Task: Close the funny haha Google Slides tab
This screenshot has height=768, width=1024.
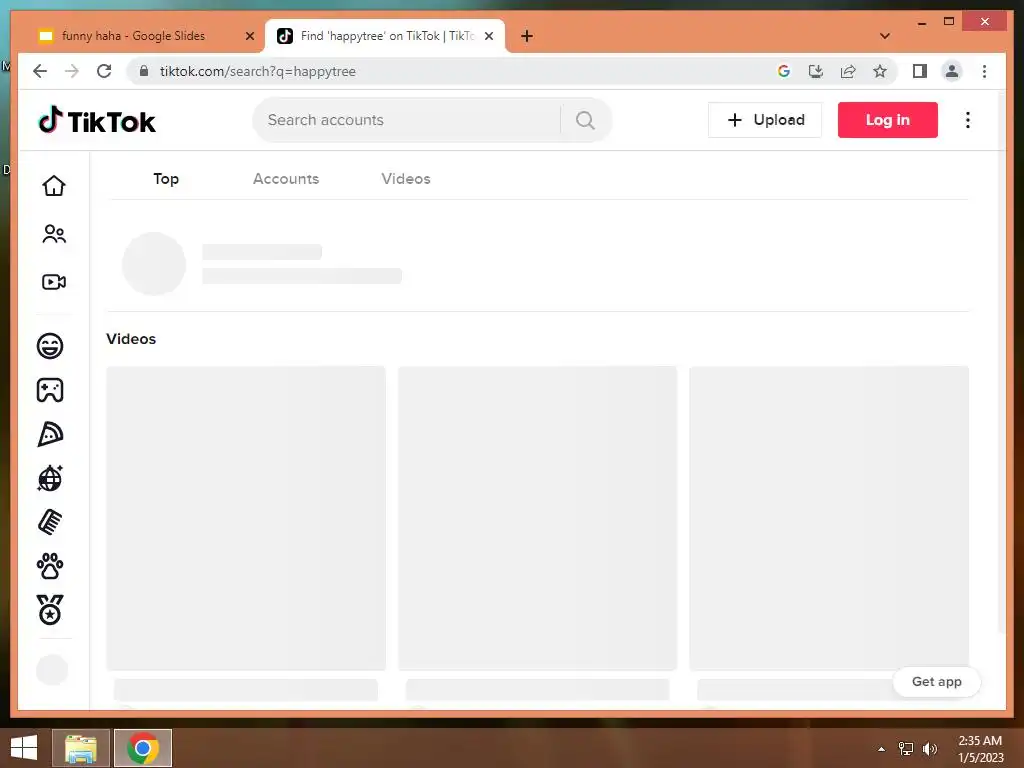Action: click(x=249, y=36)
